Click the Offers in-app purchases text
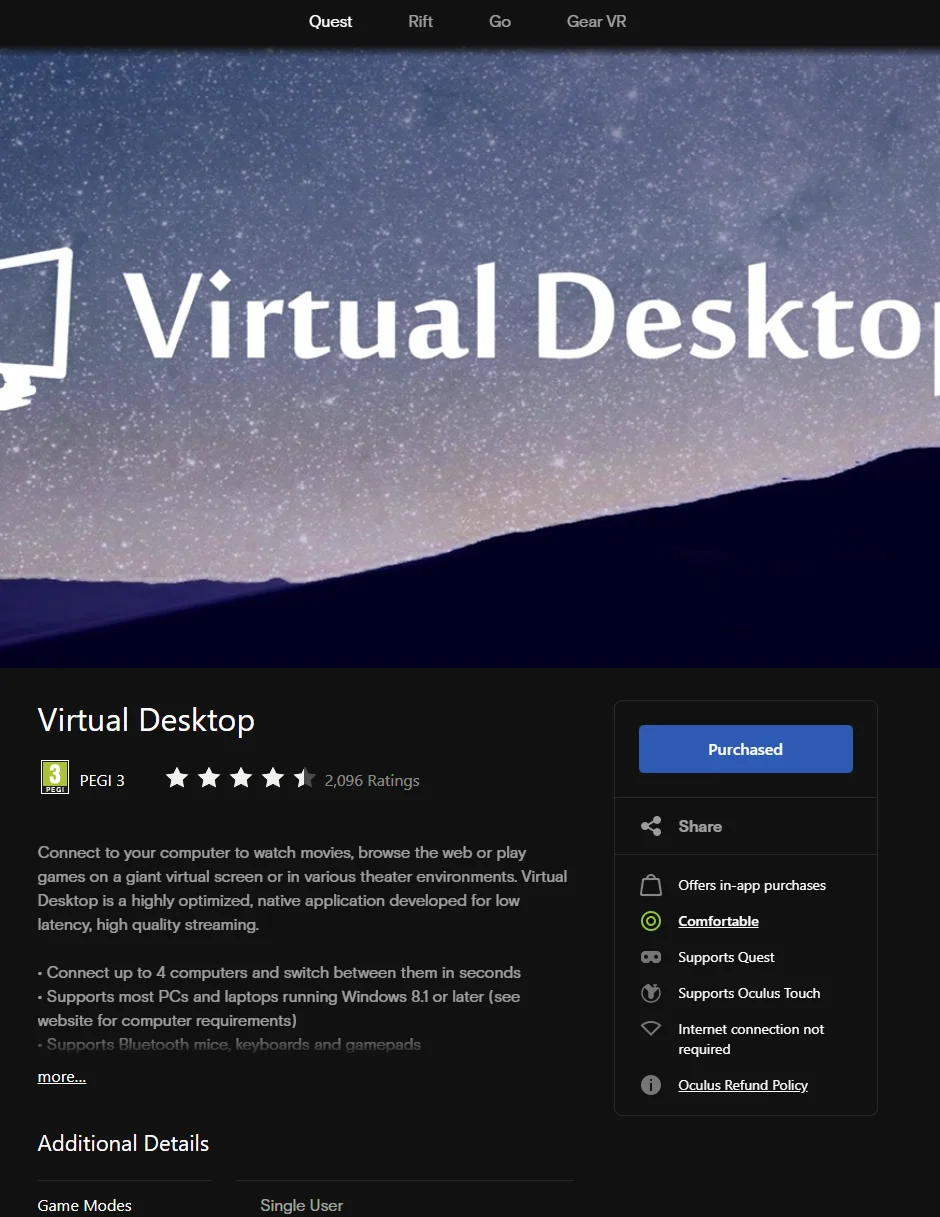 (x=752, y=885)
